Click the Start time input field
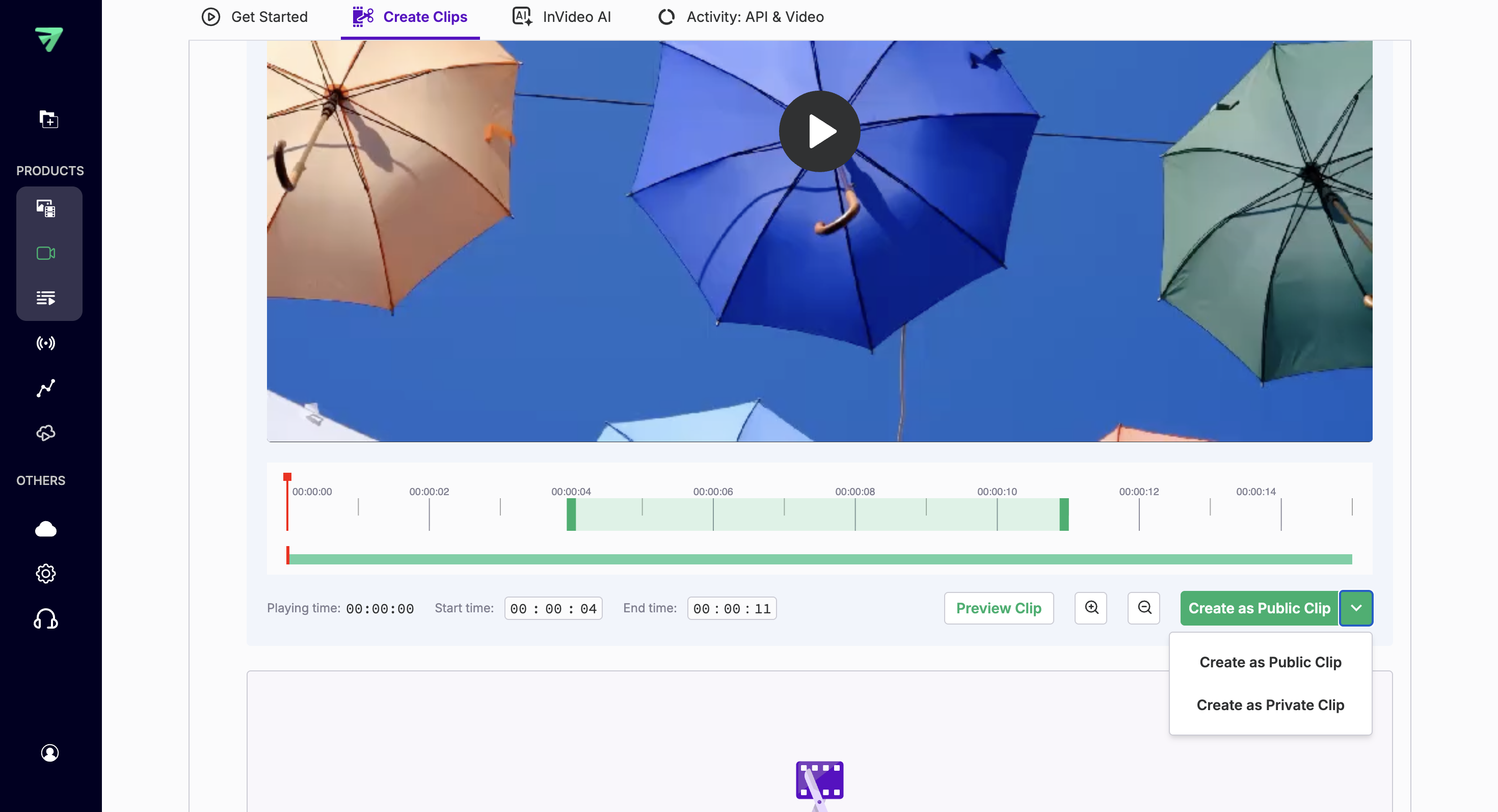 553,609
